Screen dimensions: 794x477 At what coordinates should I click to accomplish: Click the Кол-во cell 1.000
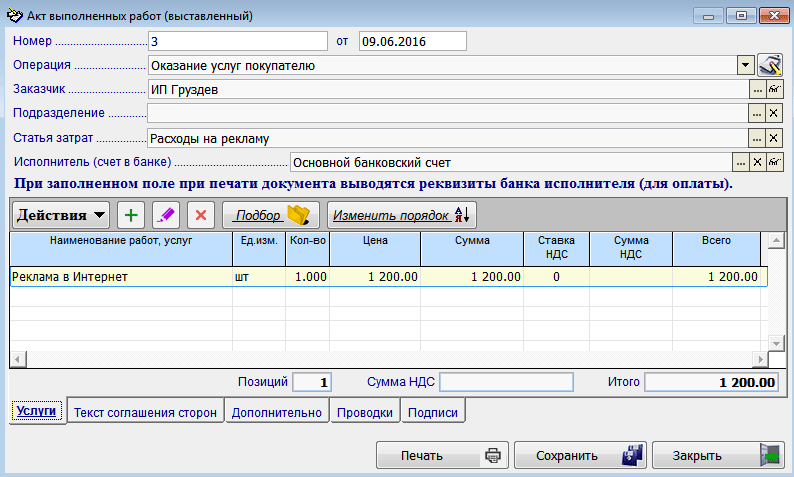coord(307,277)
